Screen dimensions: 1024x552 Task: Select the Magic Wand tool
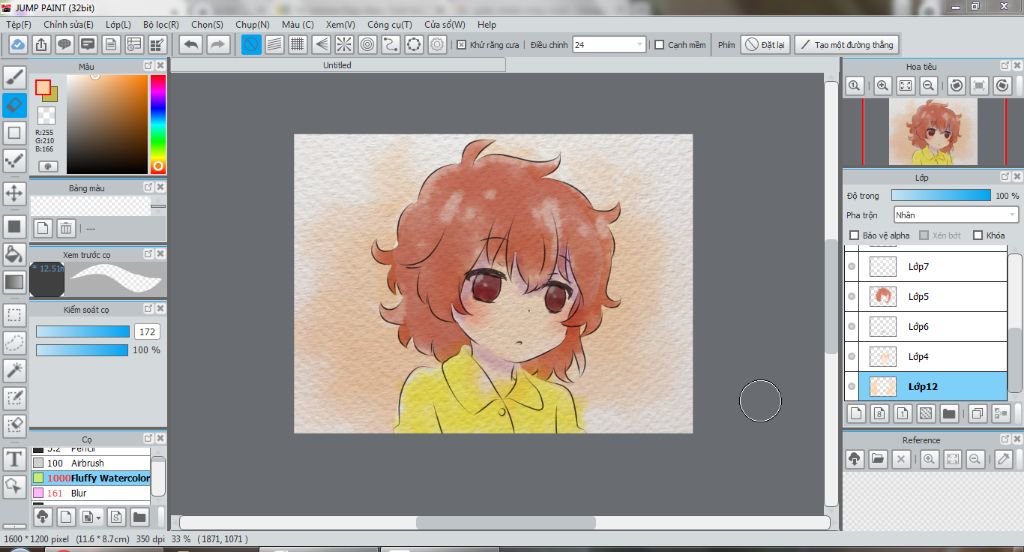pyautogui.click(x=14, y=370)
